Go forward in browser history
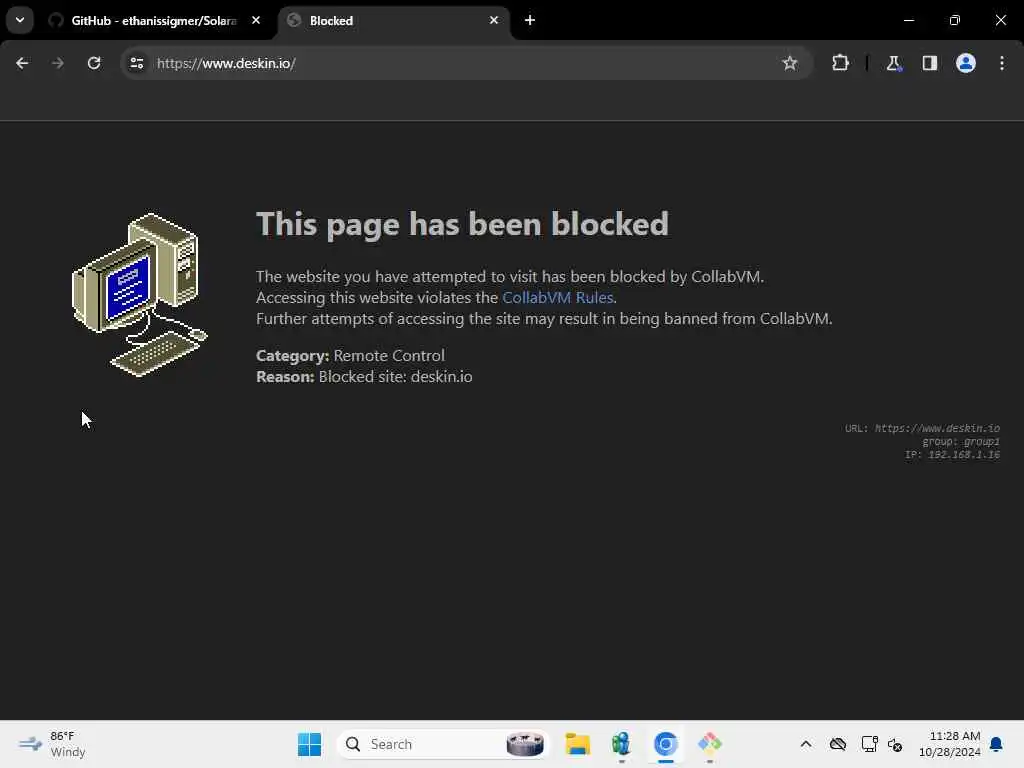 pyautogui.click(x=57, y=63)
